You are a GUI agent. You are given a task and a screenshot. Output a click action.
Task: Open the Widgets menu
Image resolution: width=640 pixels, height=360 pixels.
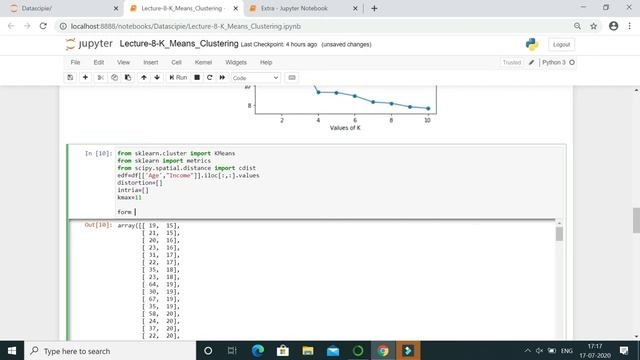[236, 62]
